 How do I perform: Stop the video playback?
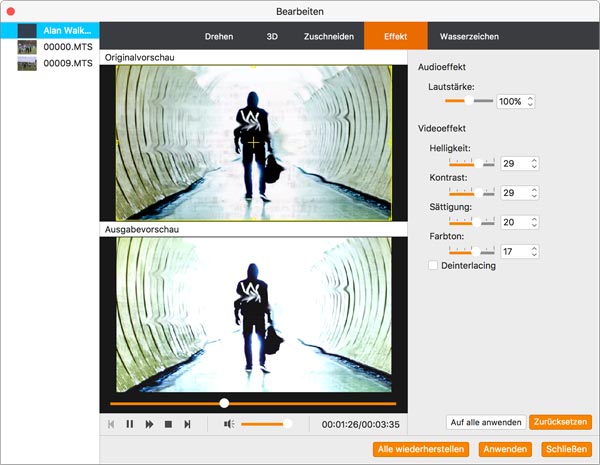coord(168,424)
